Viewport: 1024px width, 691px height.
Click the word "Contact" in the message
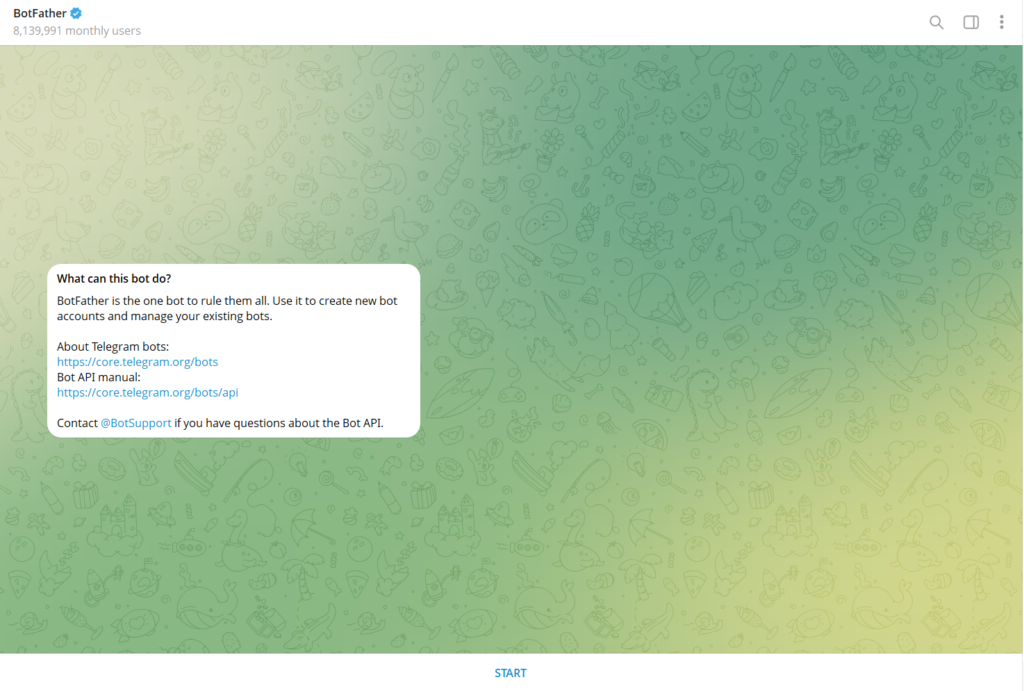77,423
